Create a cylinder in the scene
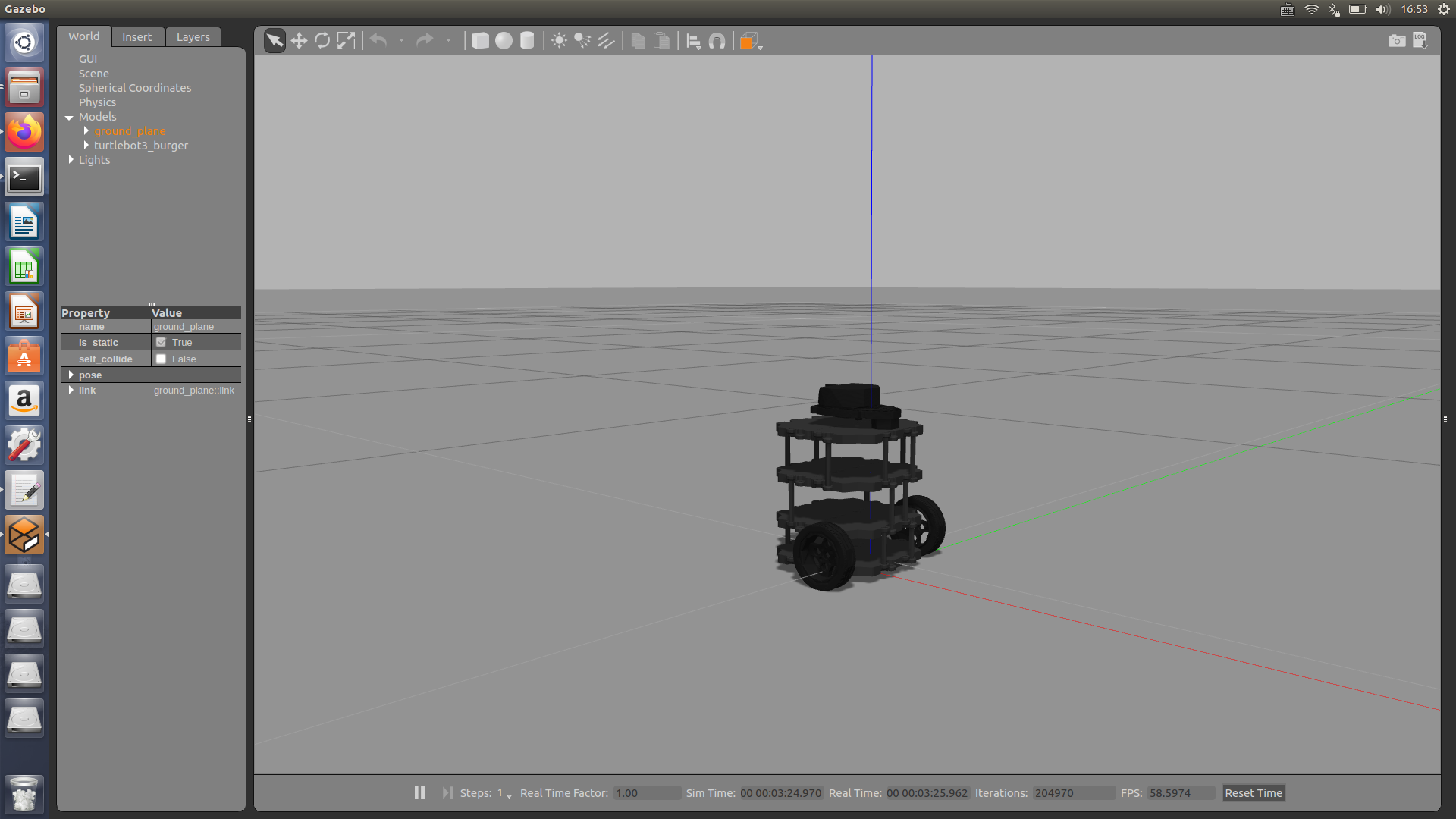 click(x=527, y=40)
